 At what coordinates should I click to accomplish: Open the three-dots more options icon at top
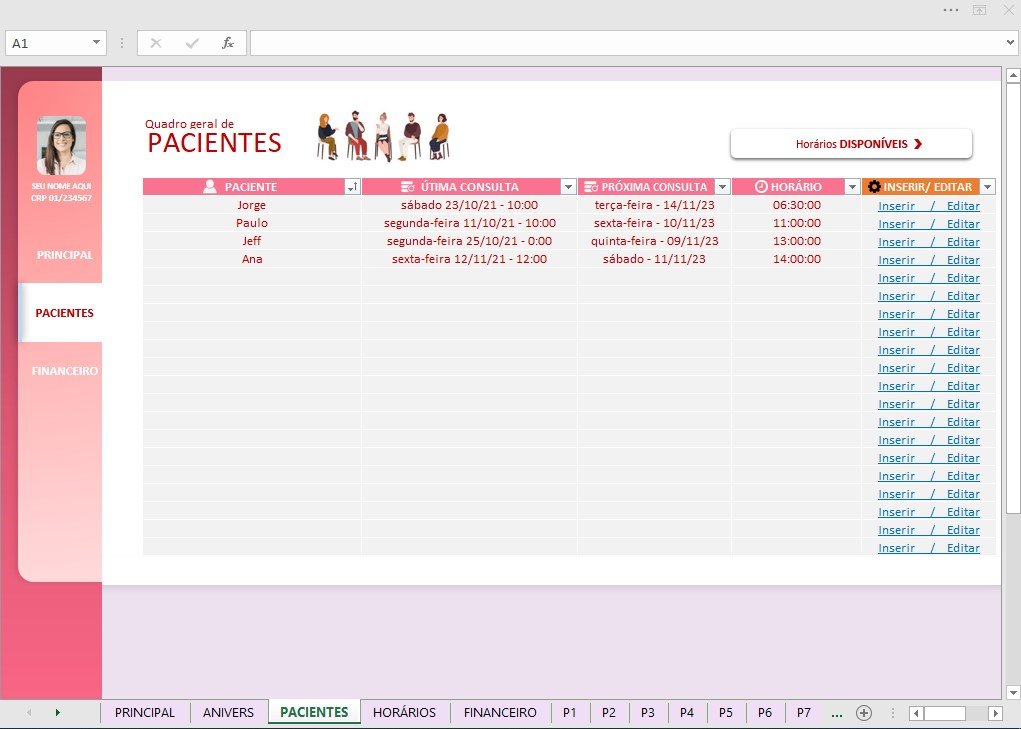tap(951, 10)
